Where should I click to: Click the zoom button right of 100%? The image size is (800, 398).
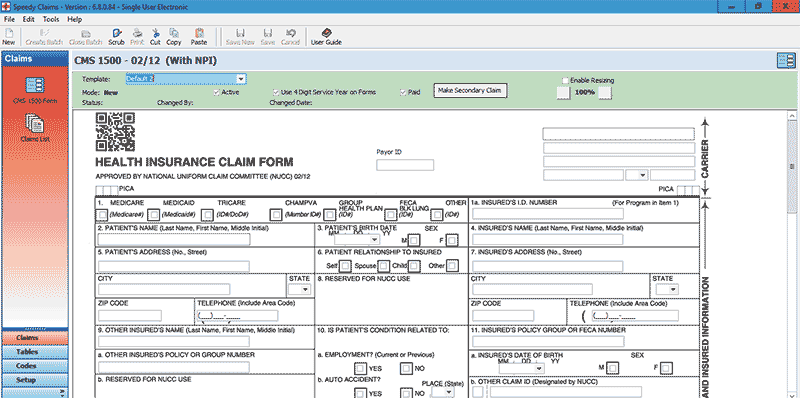605,93
